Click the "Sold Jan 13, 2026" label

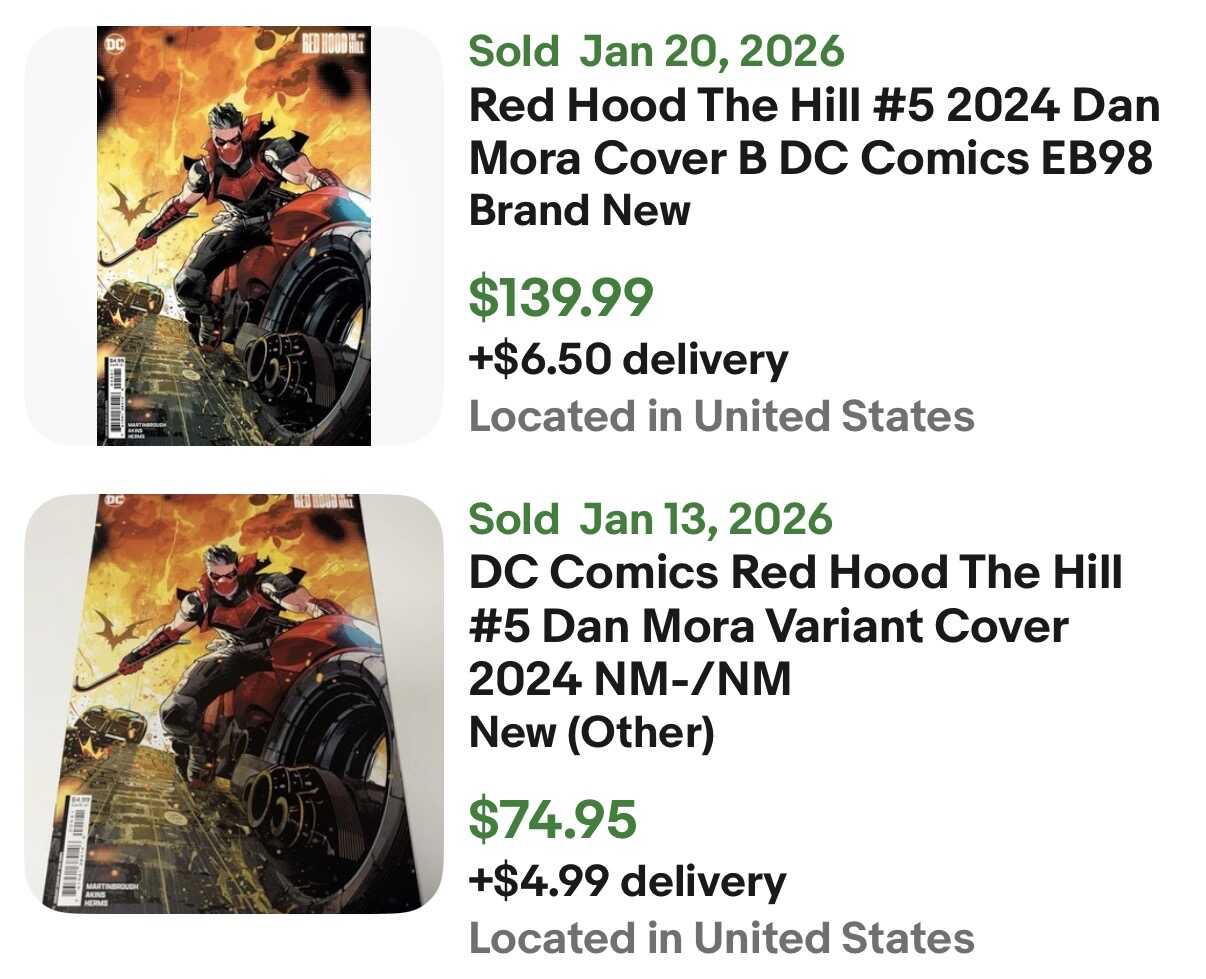click(x=650, y=519)
